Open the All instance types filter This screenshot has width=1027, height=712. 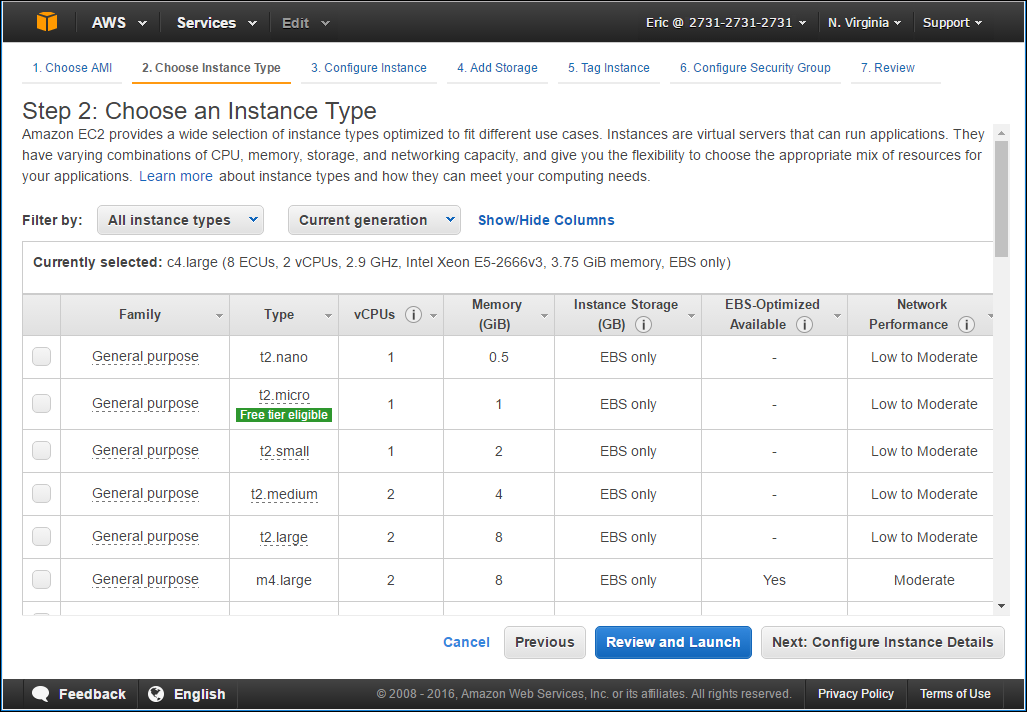click(180, 220)
